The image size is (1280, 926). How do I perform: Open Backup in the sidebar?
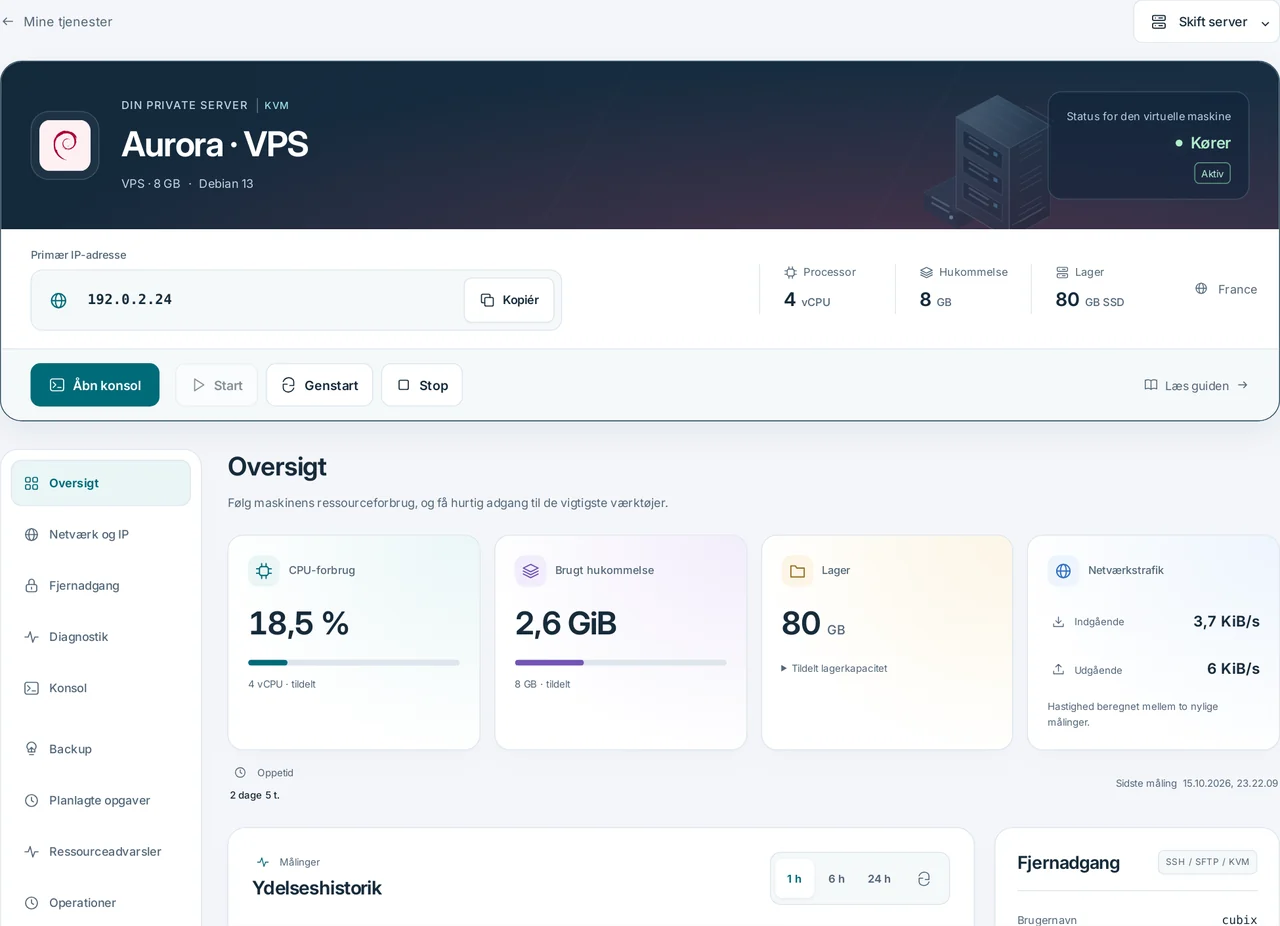coord(101,749)
